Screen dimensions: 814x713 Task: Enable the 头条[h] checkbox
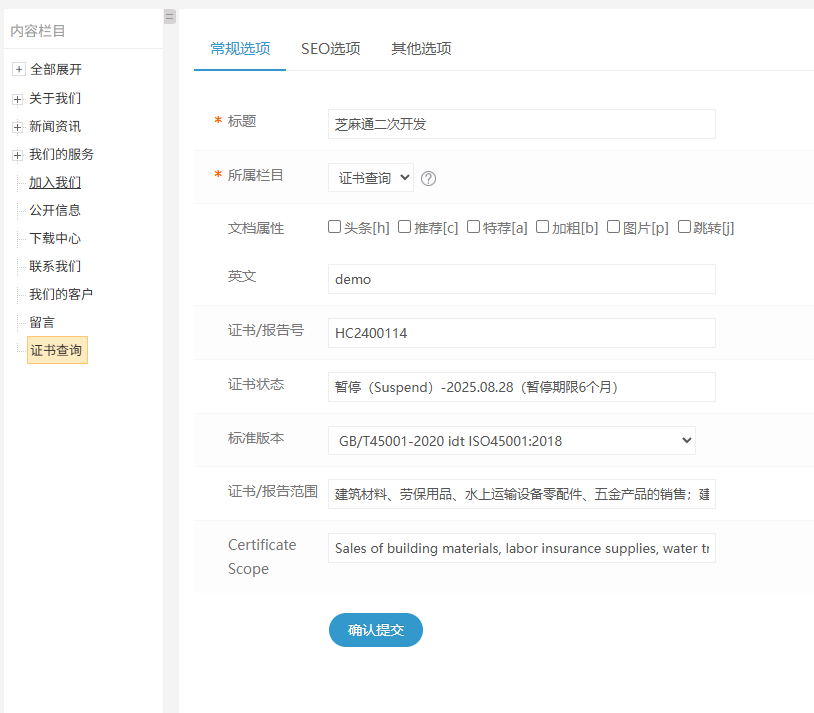[x=335, y=226]
